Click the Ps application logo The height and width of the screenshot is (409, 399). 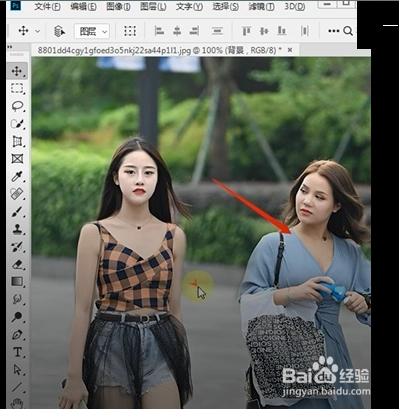point(16,5)
